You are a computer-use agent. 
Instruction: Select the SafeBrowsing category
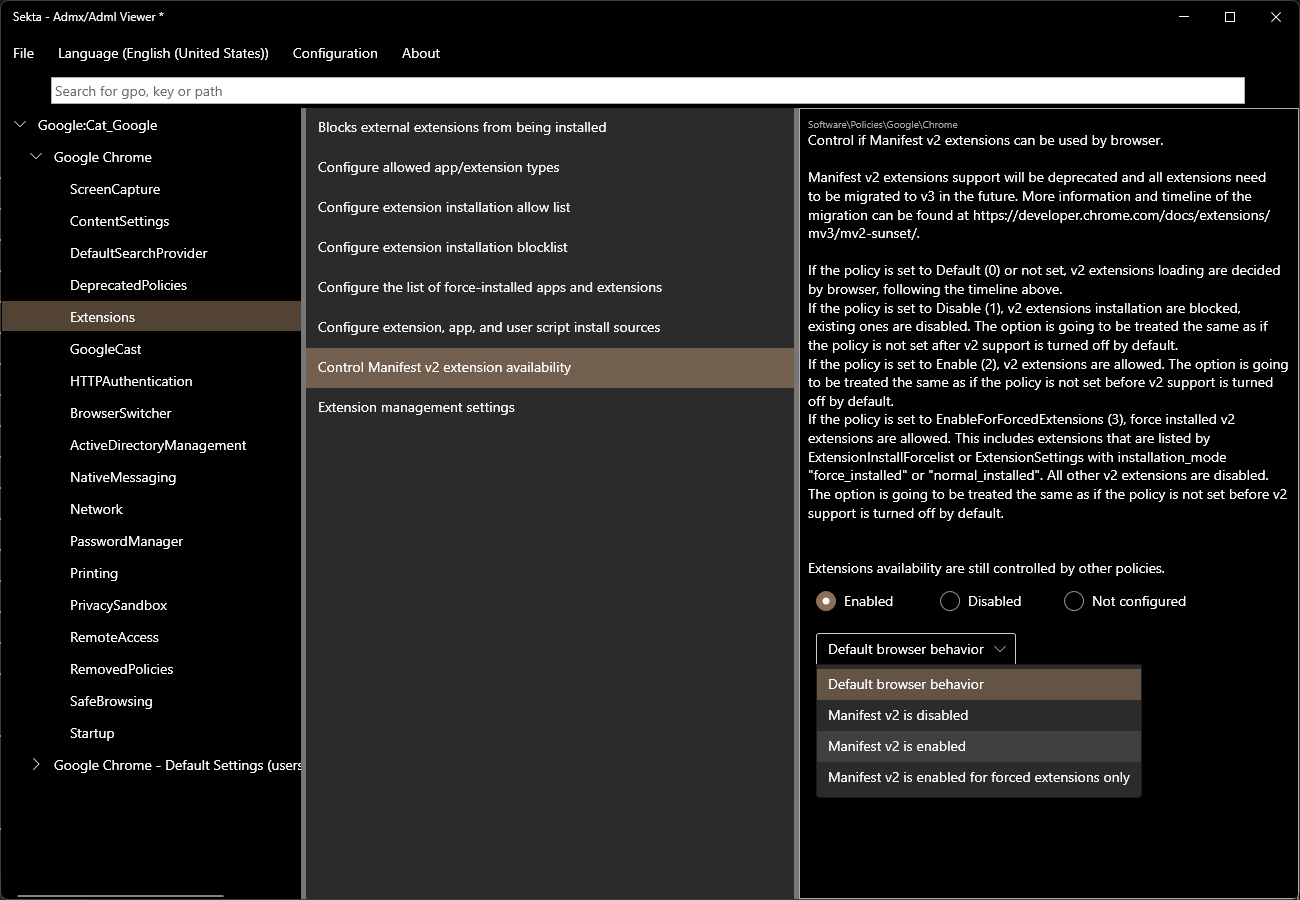(x=152, y=701)
